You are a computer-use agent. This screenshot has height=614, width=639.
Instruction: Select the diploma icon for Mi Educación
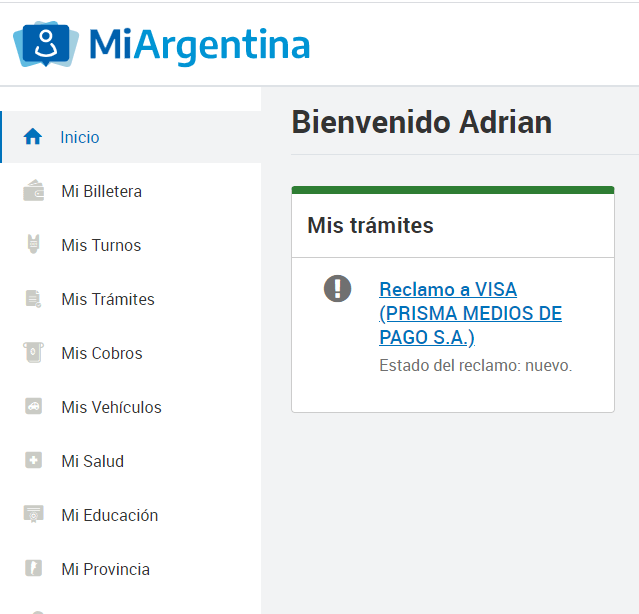(33, 514)
